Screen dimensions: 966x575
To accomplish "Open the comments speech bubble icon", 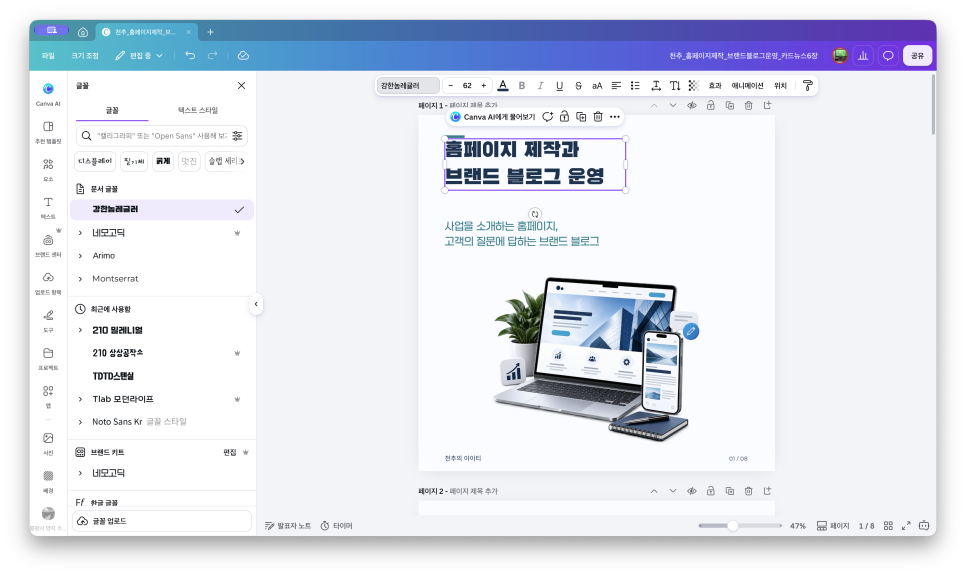I will (888, 55).
